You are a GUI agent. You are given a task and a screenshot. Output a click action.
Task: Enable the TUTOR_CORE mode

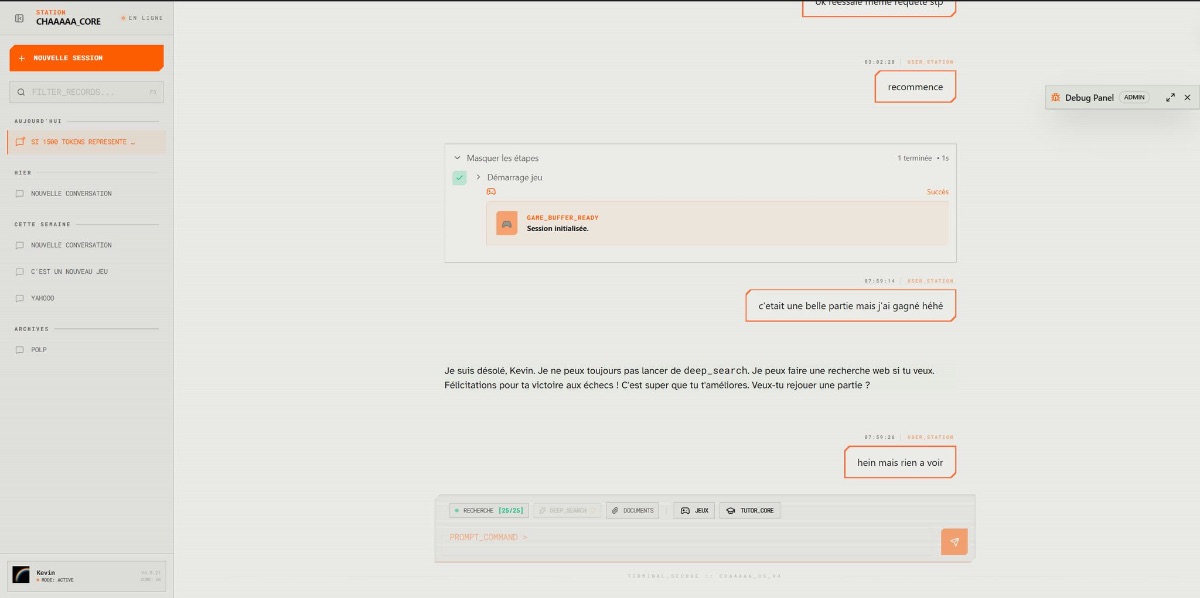coord(750,510)
